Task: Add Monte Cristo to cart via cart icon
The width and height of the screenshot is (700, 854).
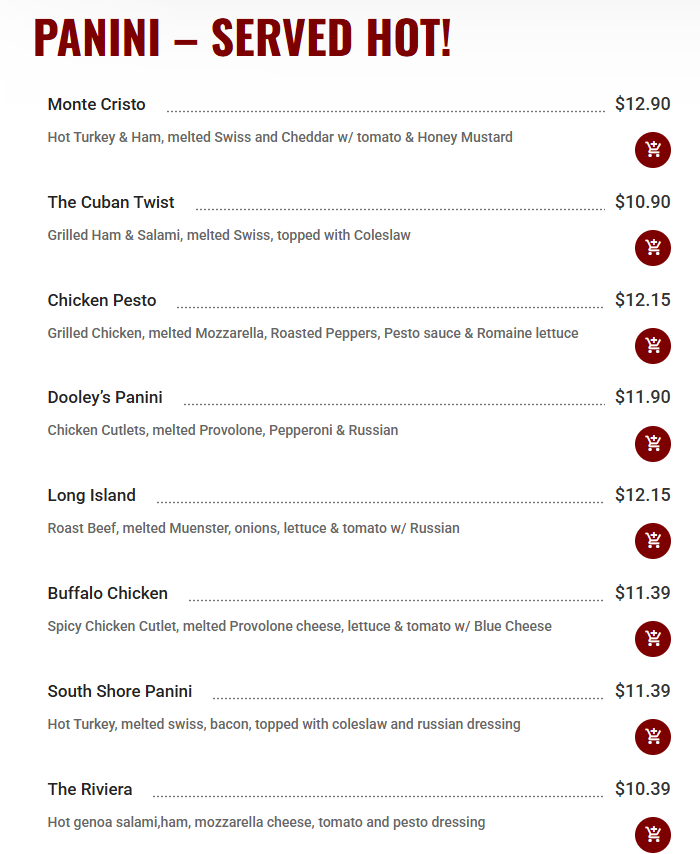Action: tap(652, 150)
